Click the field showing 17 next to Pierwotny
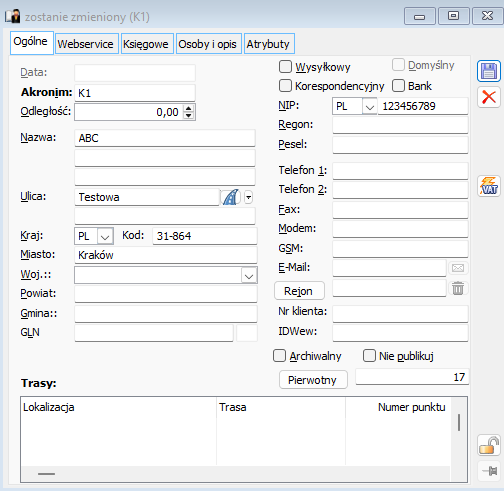Viewport: 504px width, 491px height. [412, 377]
